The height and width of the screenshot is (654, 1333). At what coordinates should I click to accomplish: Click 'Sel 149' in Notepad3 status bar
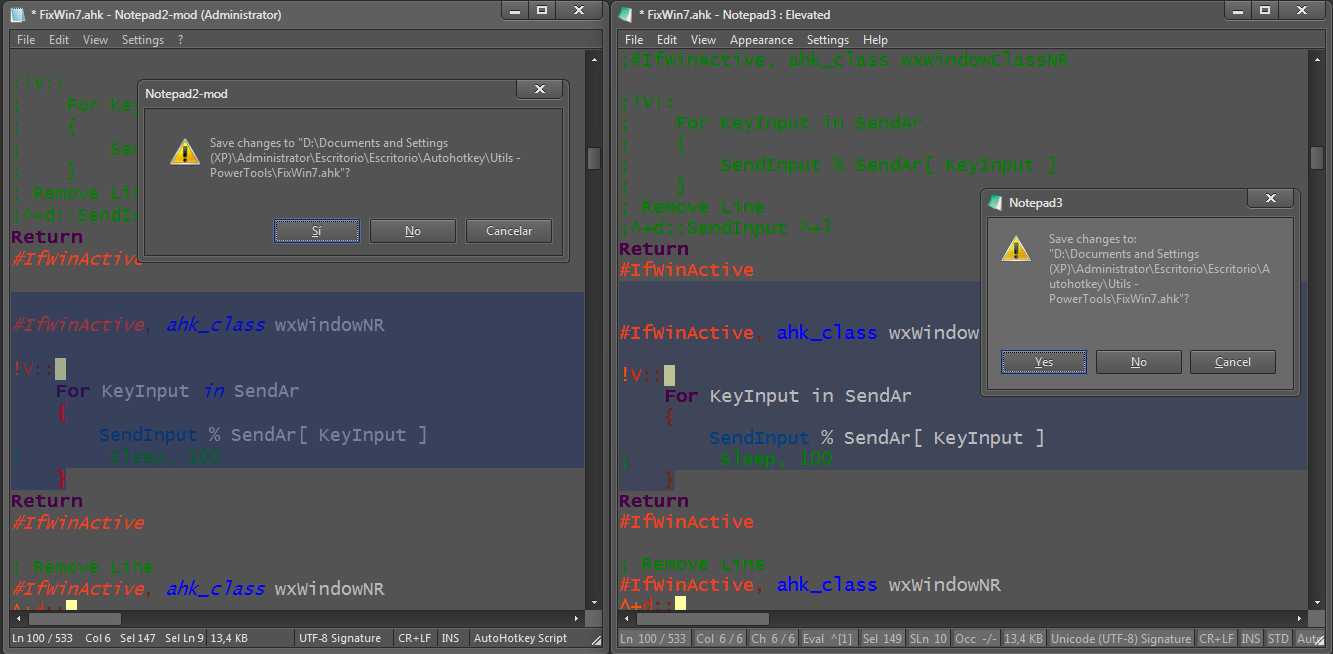(x=883, y=639)
